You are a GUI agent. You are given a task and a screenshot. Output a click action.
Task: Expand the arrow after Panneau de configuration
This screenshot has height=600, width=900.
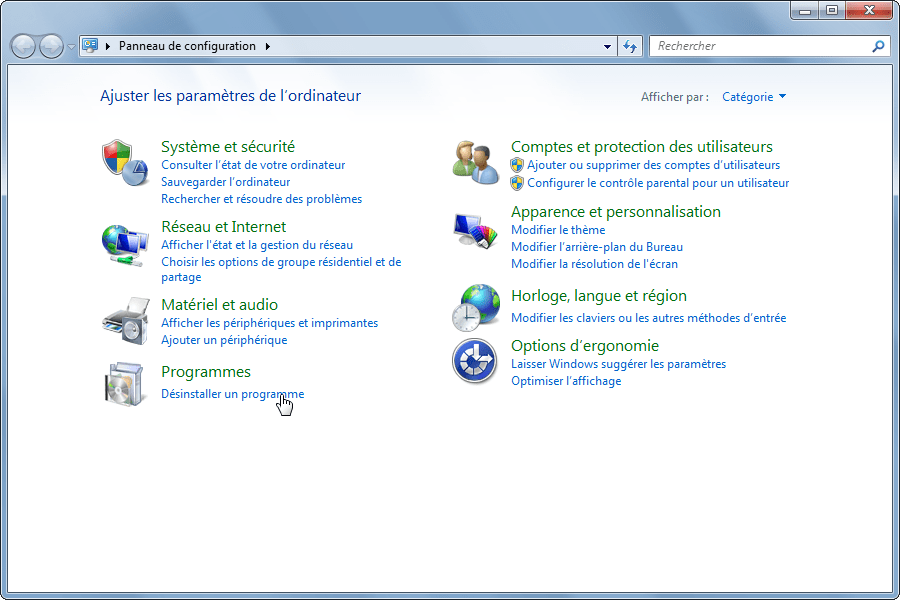(x=268, y=46)
